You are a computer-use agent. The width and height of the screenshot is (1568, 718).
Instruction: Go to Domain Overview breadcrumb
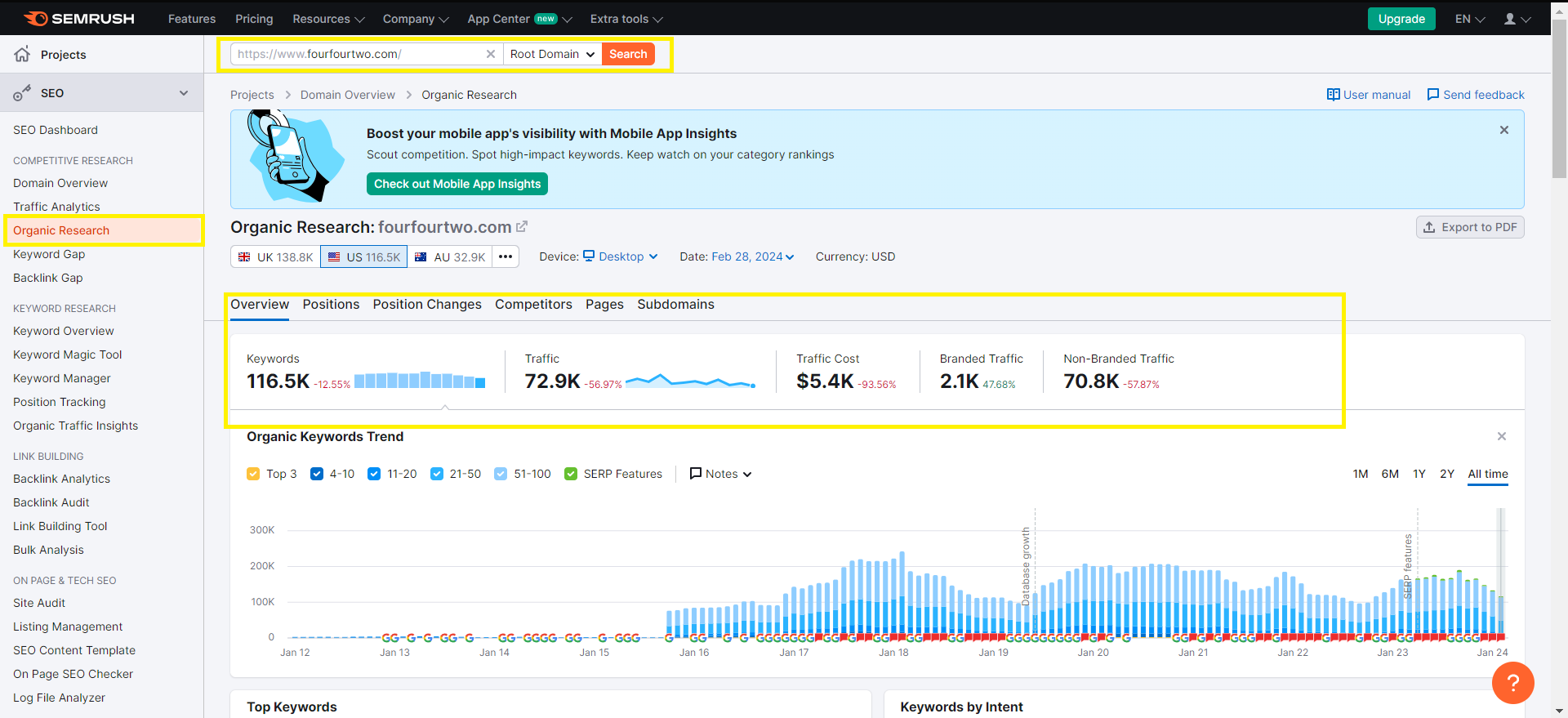coord(348,95)
